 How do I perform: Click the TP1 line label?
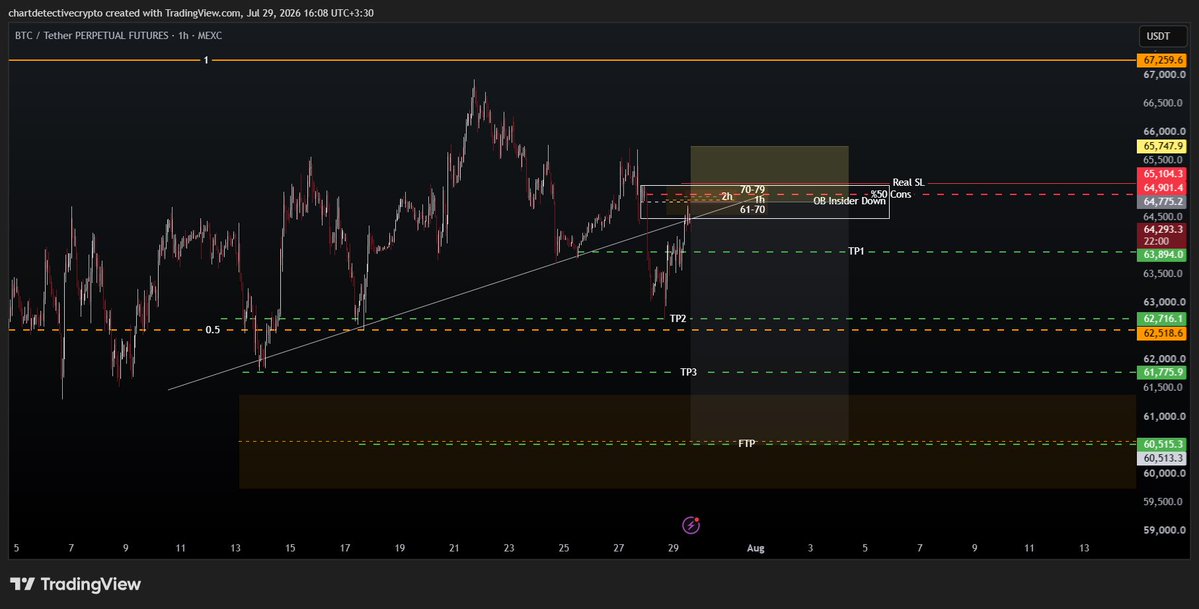856,251
